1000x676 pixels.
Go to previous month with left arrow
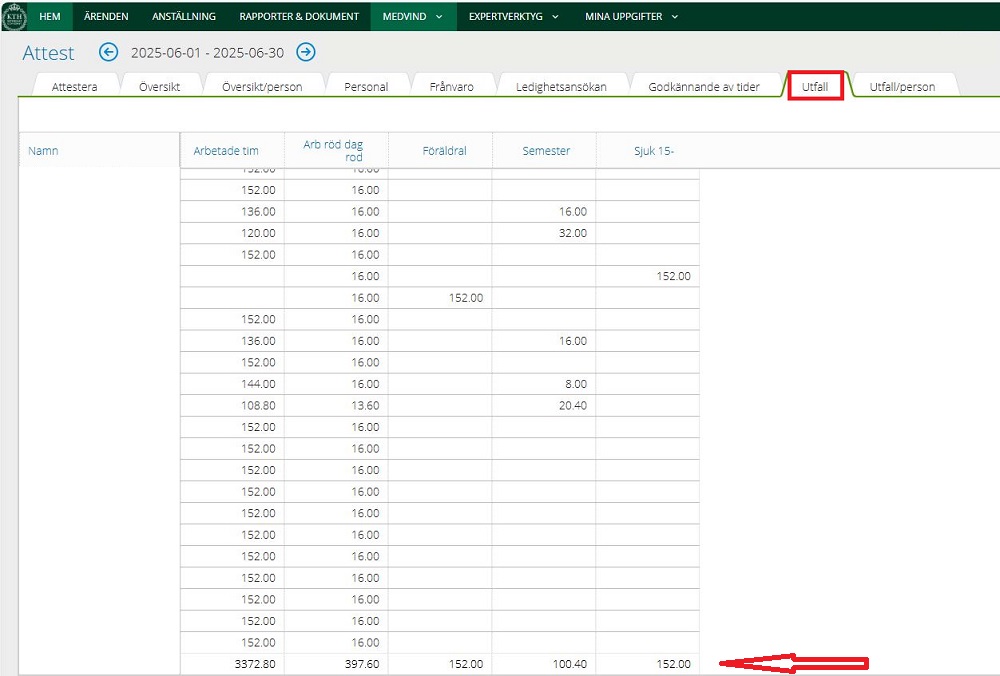(108, 52)
